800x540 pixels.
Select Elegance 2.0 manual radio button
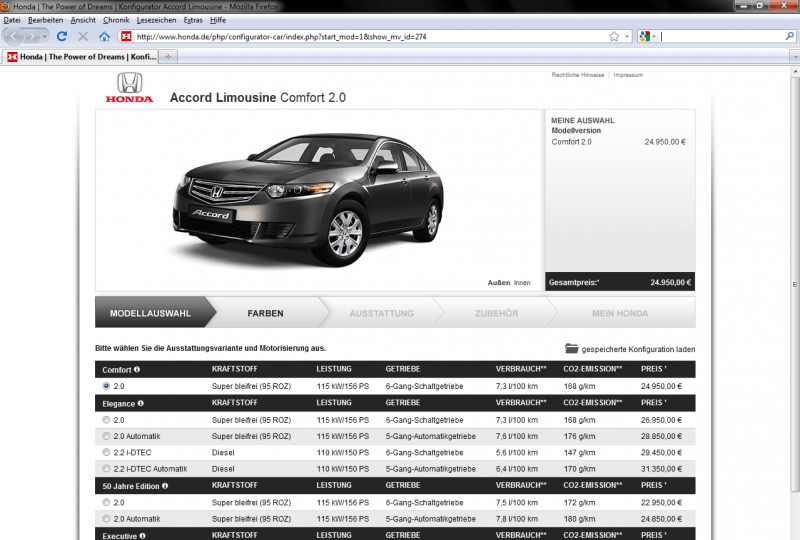106,420
